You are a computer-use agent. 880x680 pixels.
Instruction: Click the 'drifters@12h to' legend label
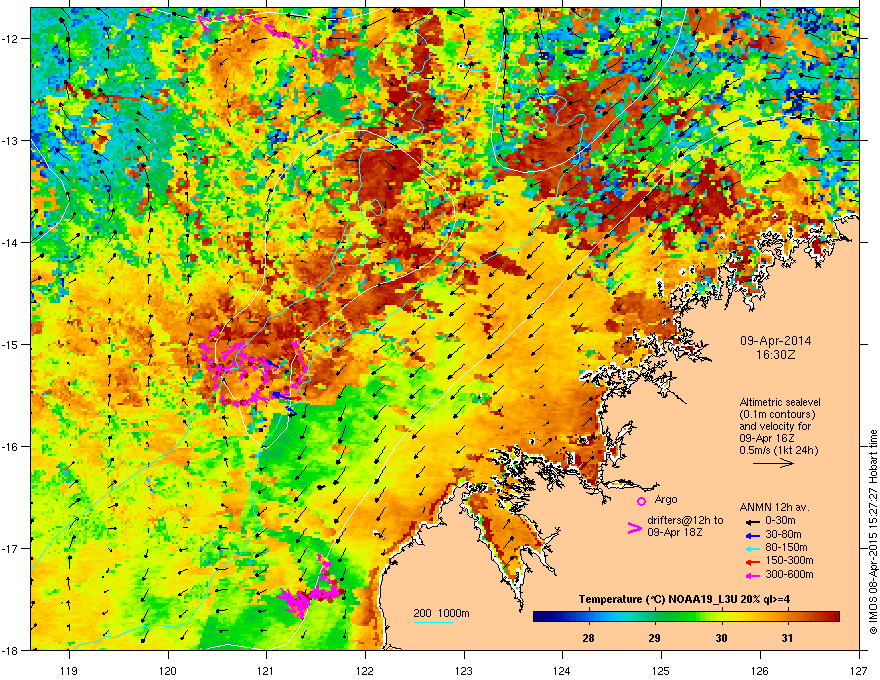tap(685, 521)
